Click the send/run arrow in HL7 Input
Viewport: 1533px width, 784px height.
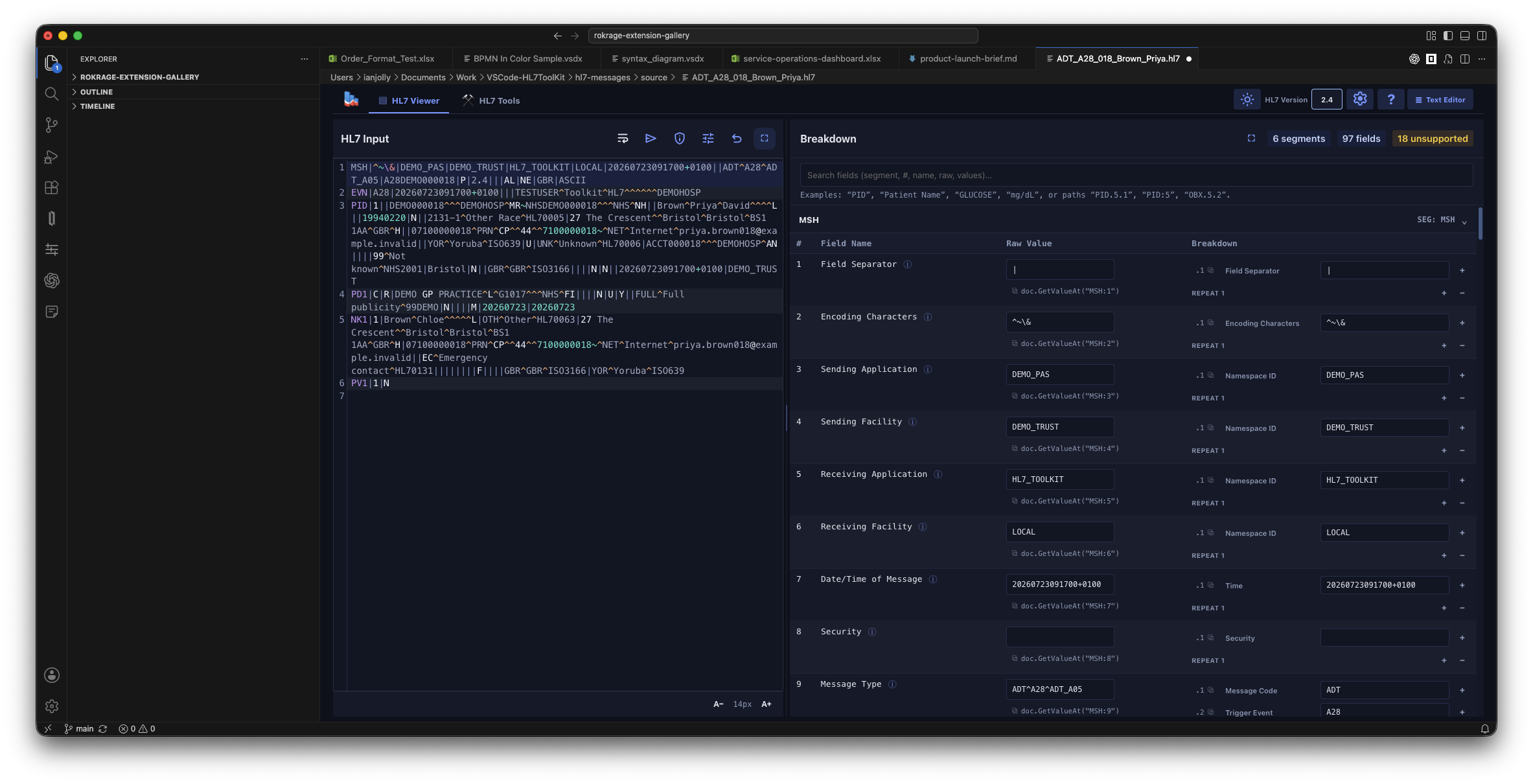[651, 139]
